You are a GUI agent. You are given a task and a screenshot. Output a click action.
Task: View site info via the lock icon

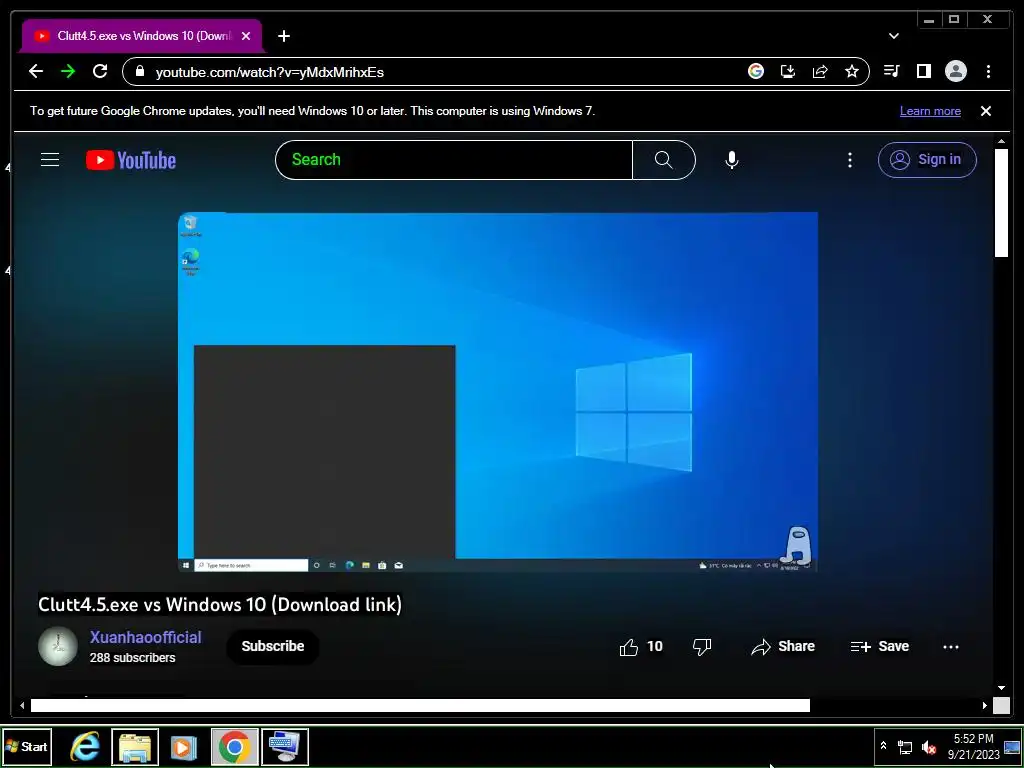(x=140, y=71)
